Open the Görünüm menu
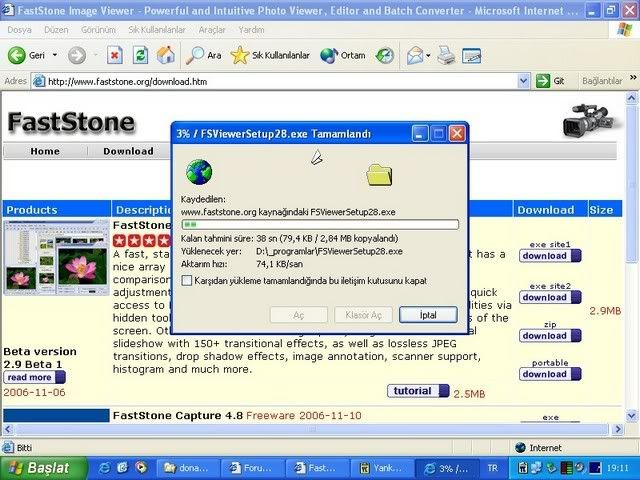This screenshot has height=480, width=640. tap(98, 30)
